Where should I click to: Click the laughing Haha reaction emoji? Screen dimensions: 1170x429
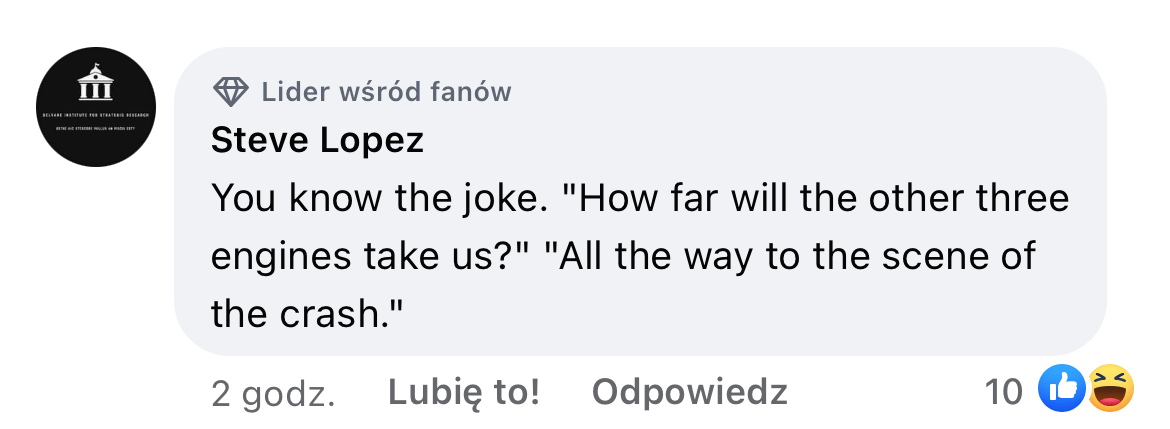pos(1111,390)
